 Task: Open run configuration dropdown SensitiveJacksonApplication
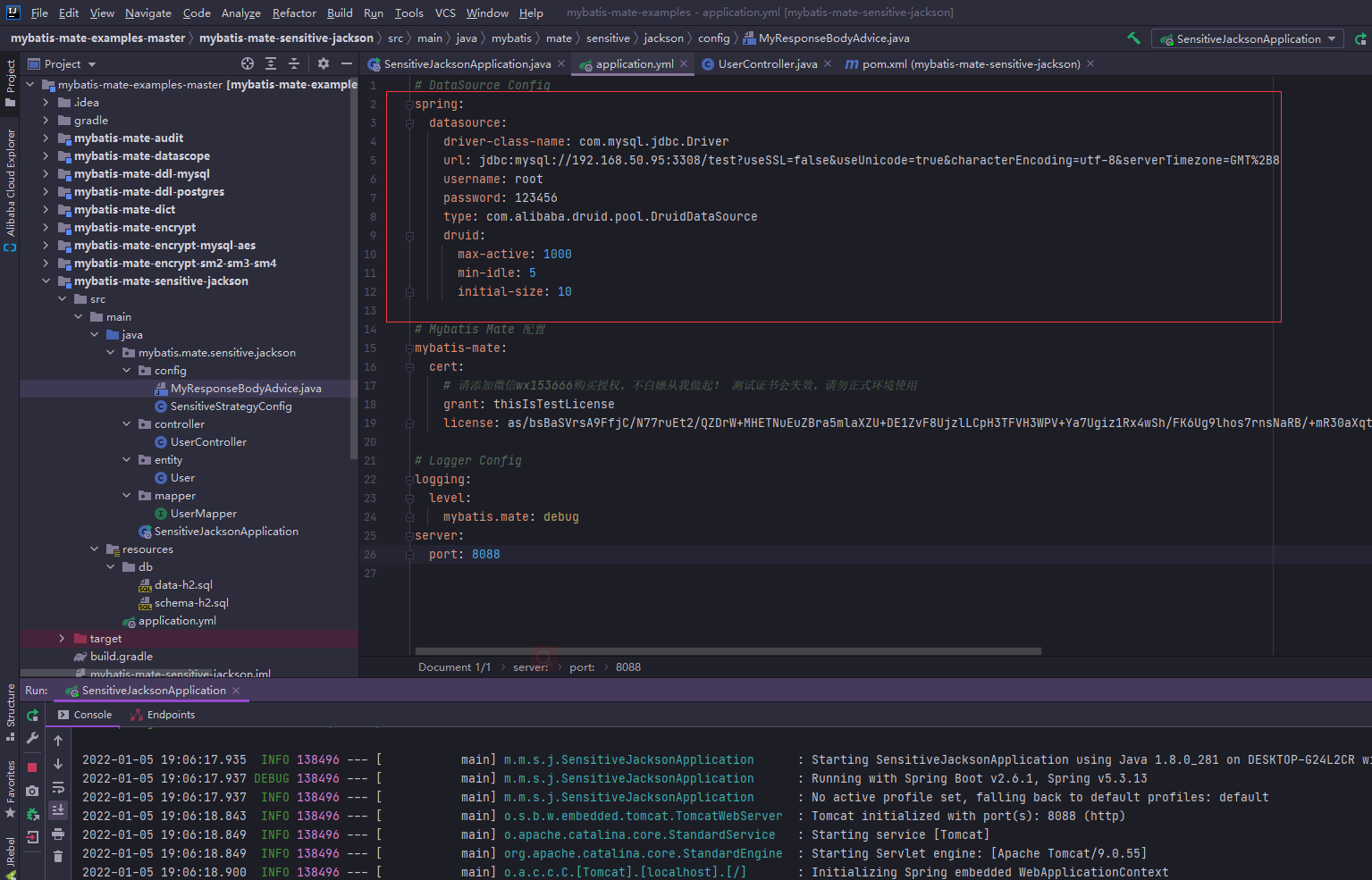[x=1248, y=38]
